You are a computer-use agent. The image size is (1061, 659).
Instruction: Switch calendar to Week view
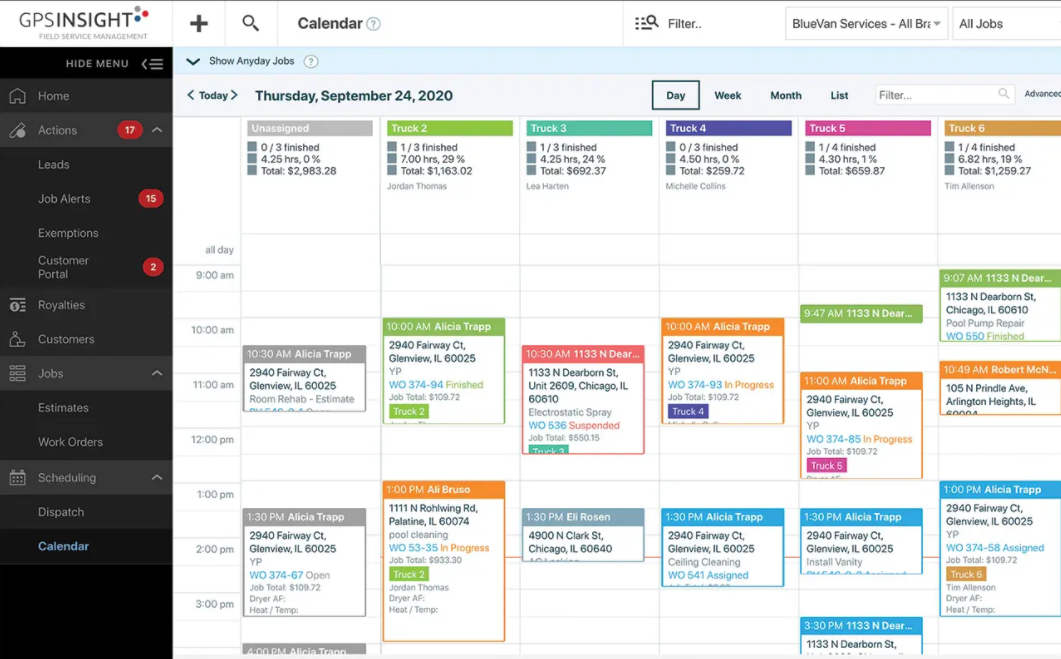727,95
